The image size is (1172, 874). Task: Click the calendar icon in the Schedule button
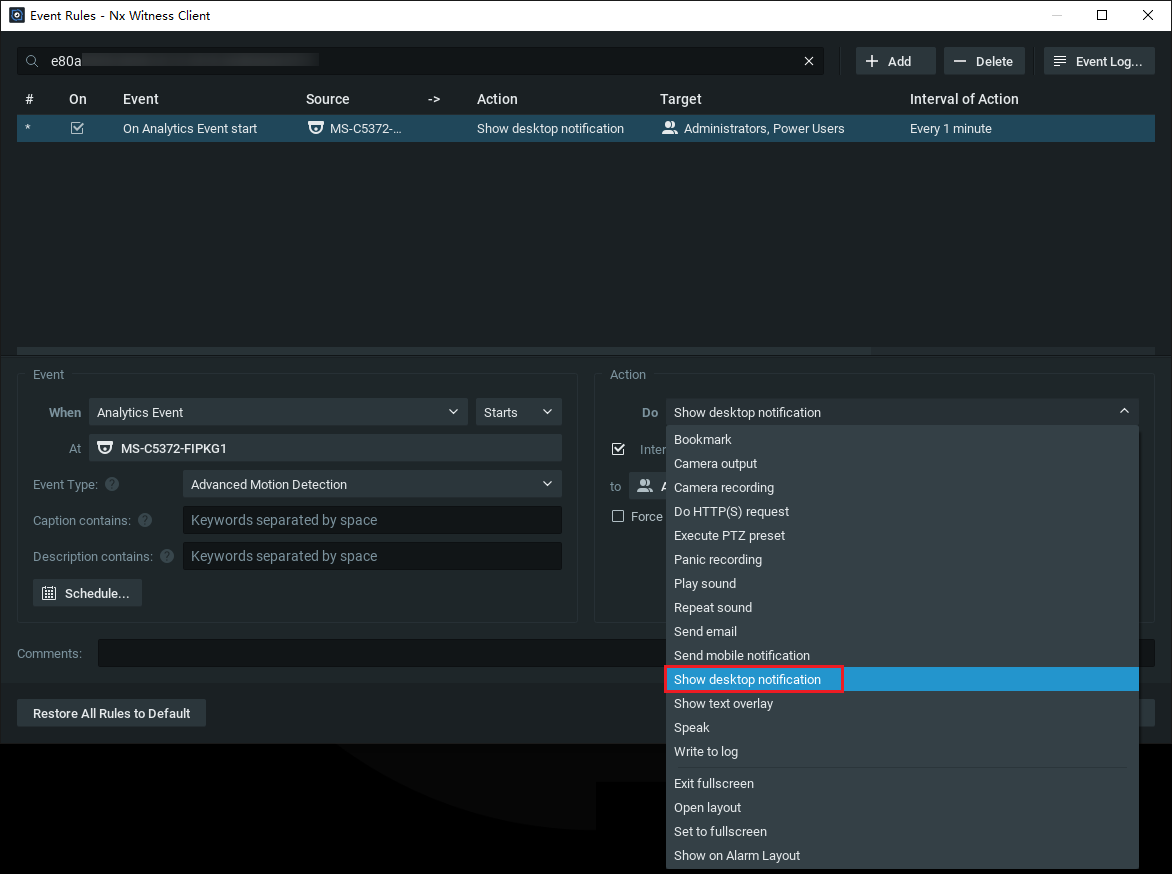pos(49,593)
